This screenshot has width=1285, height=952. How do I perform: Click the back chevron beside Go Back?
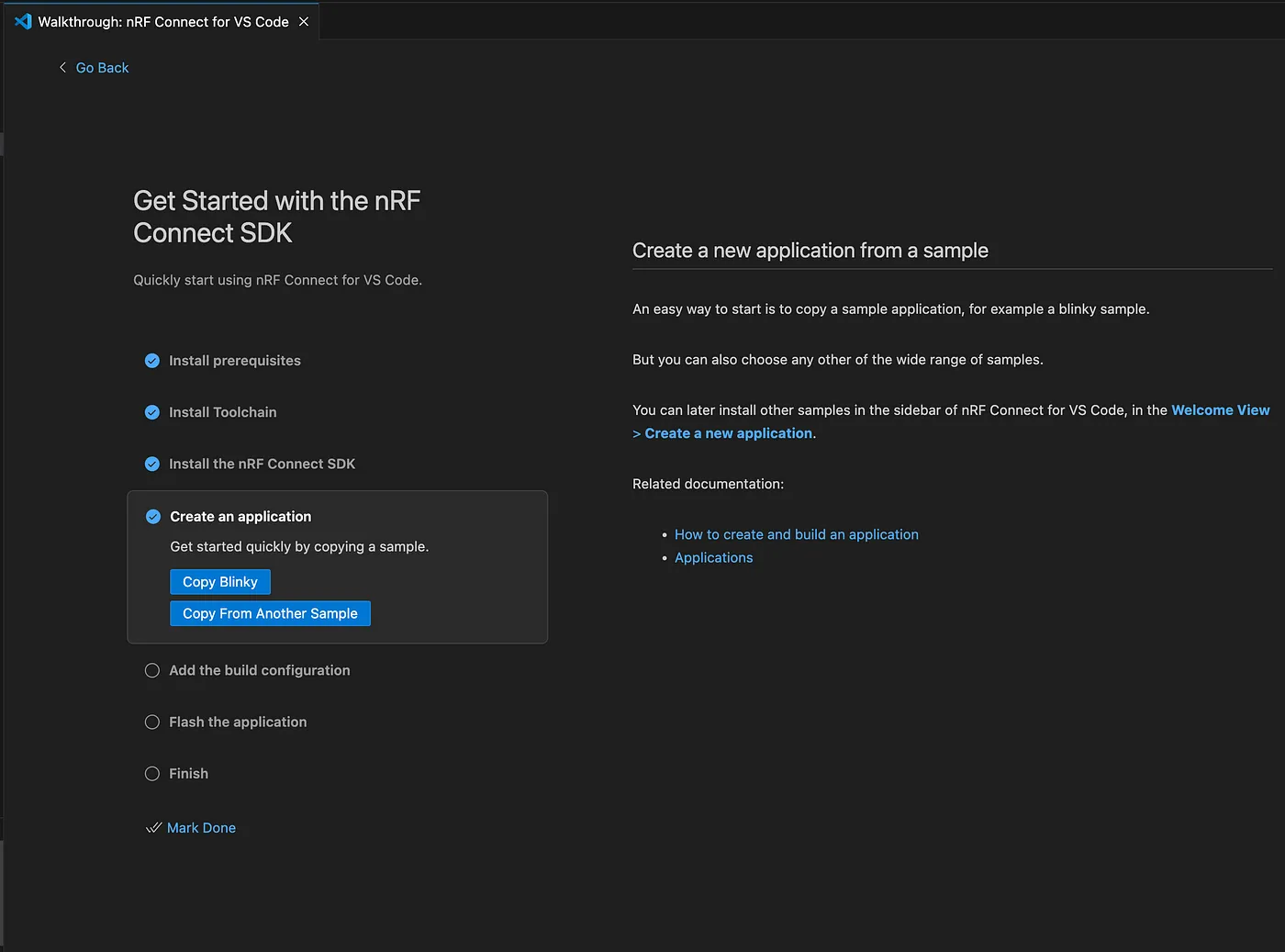pos(62,67)
